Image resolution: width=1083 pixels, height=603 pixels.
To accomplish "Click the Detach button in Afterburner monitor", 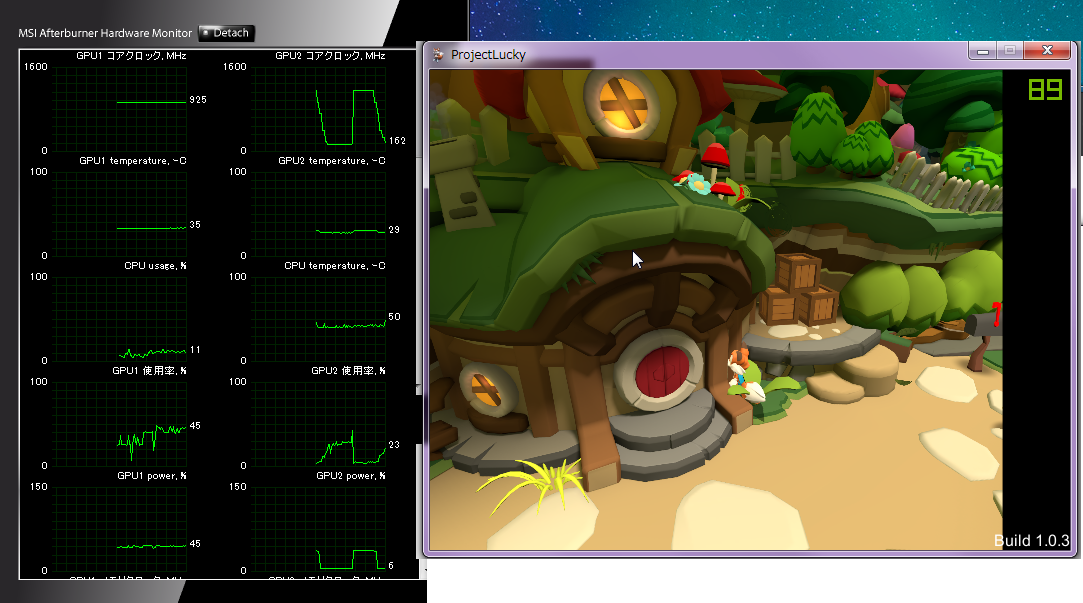I will point(227,33).
